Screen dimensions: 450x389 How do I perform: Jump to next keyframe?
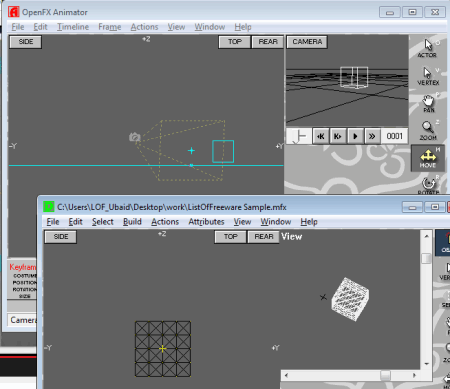point(338,136)
